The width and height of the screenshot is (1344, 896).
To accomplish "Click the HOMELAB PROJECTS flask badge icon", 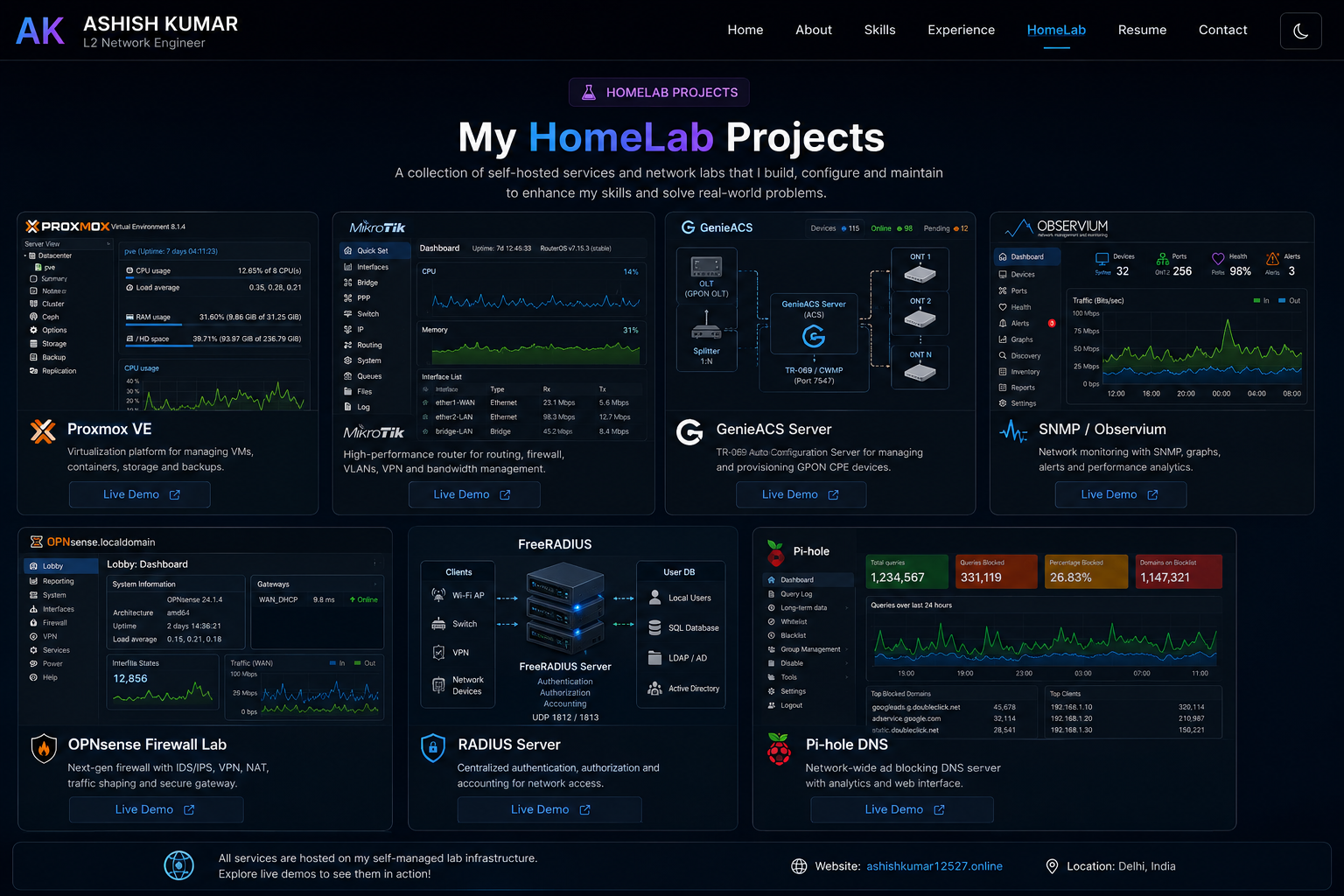I will (589, 92).
